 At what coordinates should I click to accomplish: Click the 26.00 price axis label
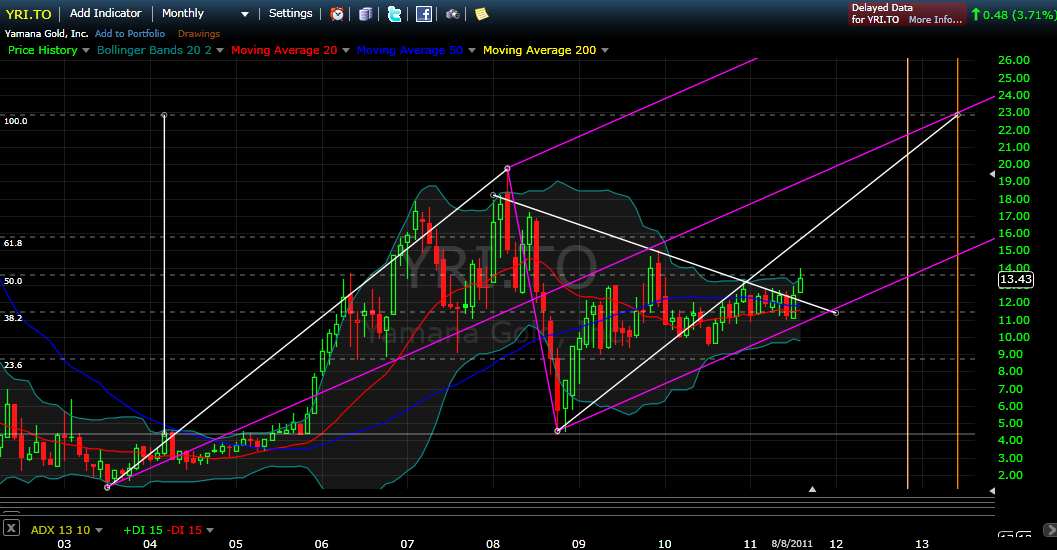pyautogui.click(x=1014, y=61)
